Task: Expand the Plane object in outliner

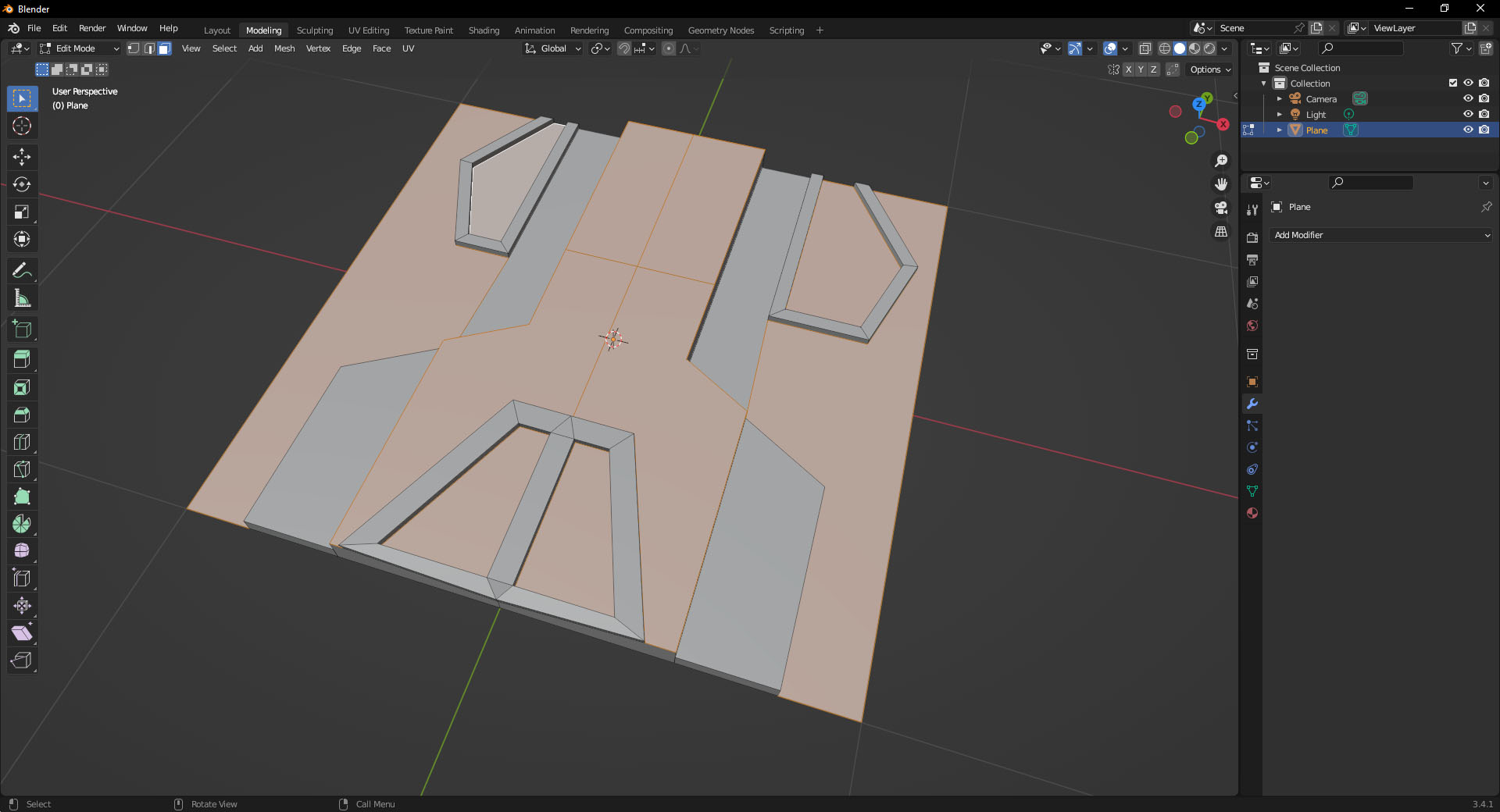Action: coord(1279,130)
